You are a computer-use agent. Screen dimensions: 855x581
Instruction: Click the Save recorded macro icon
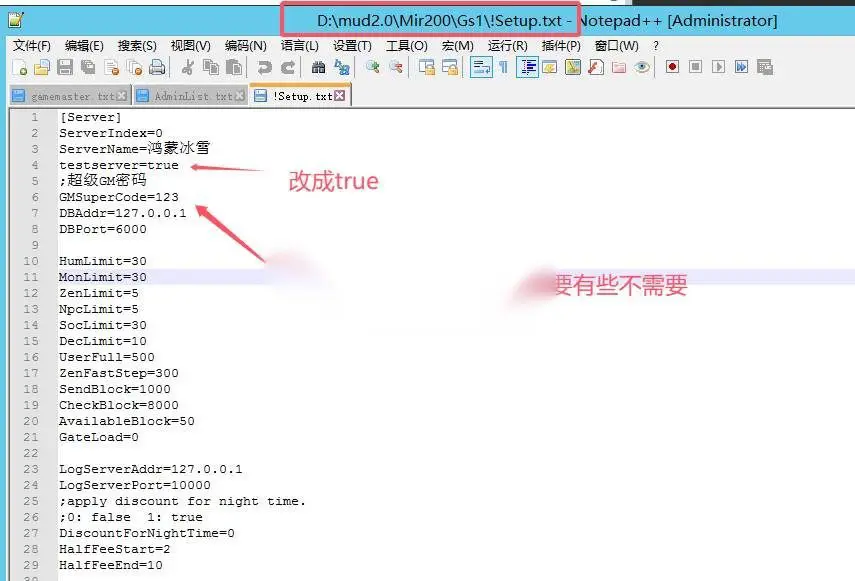coord(765,68)
